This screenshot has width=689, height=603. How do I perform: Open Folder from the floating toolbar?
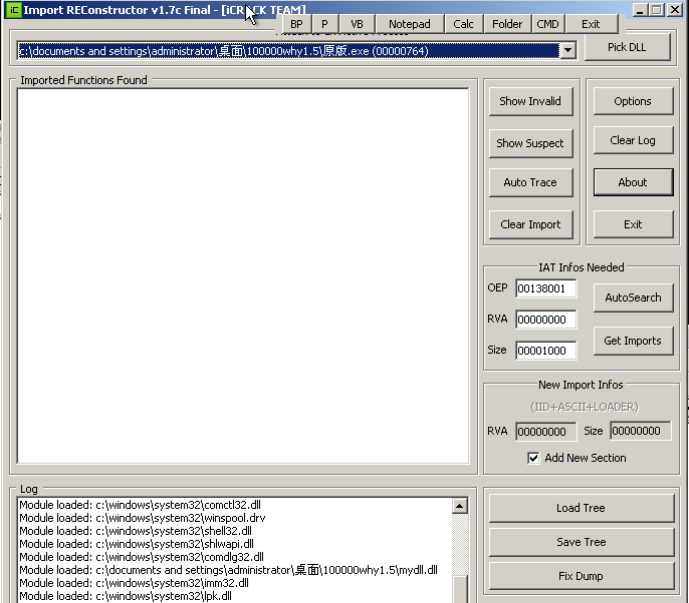(x=507, y=24)
